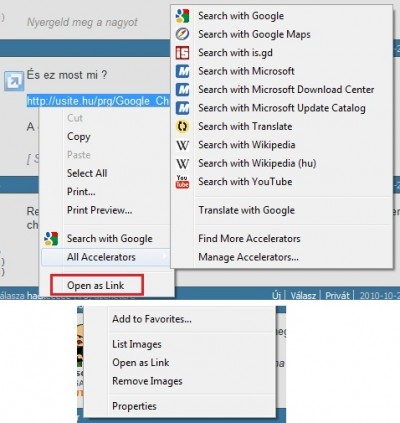Pick Search with Microsoft Update Catalog
The width and height of the screenshot is (400, 423).
(282, 108)
